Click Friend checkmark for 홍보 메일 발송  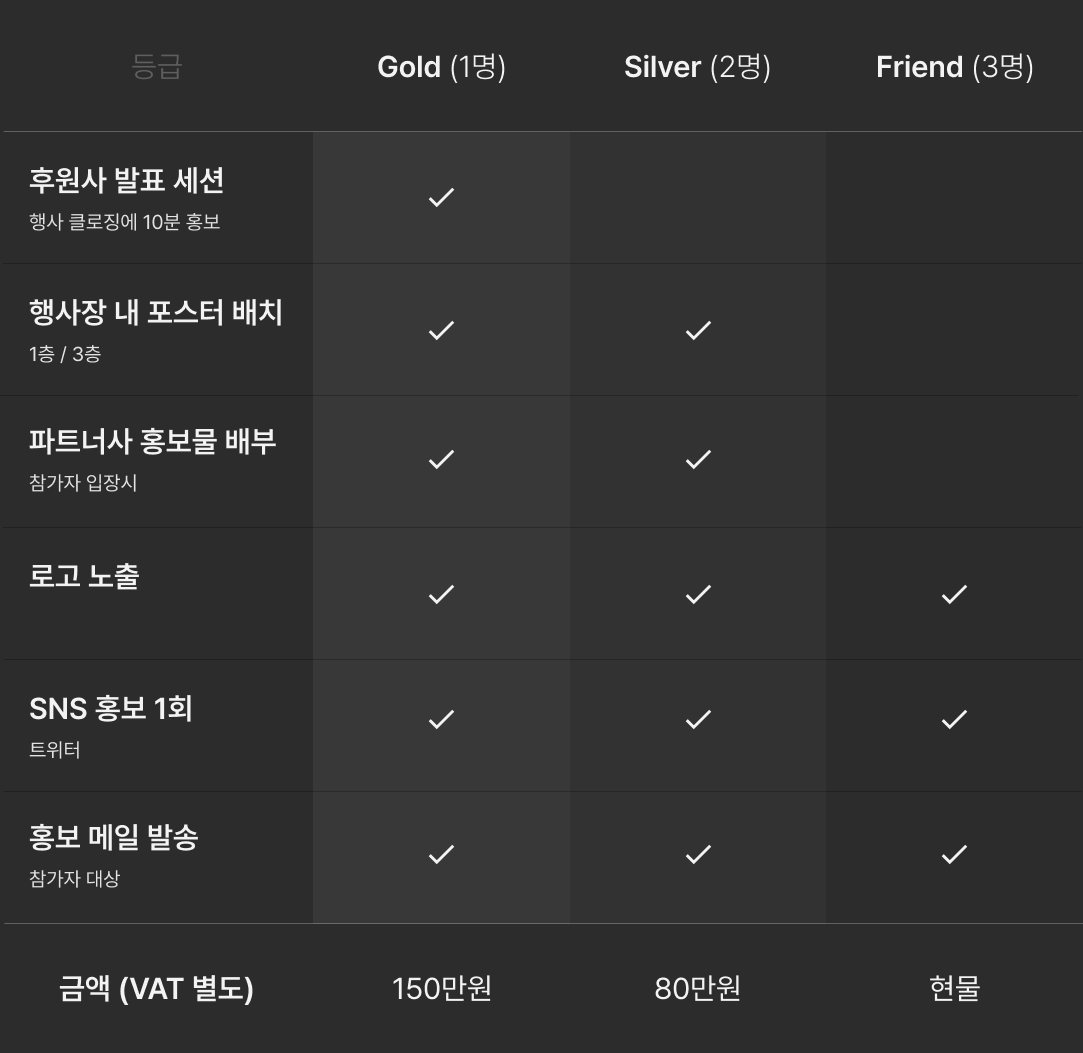point(954,854)
